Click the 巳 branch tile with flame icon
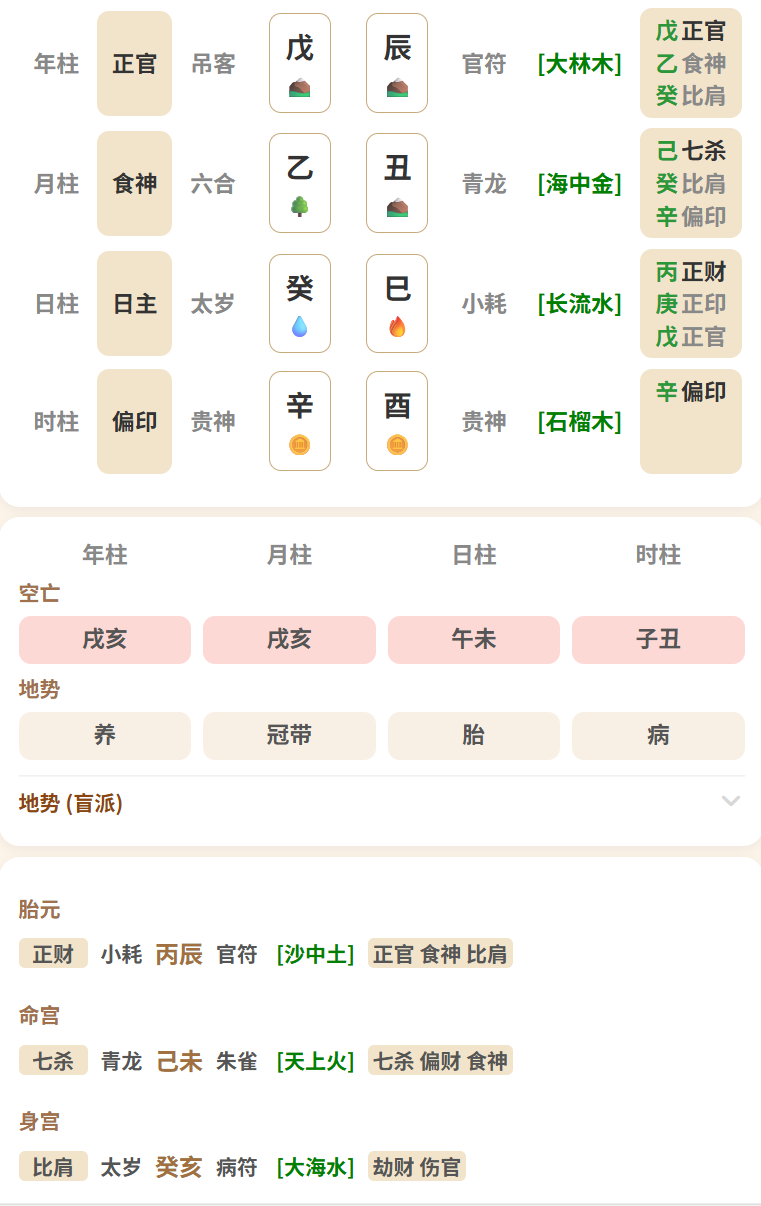Viewport: 761px width, 1206px height. (397, 303)
